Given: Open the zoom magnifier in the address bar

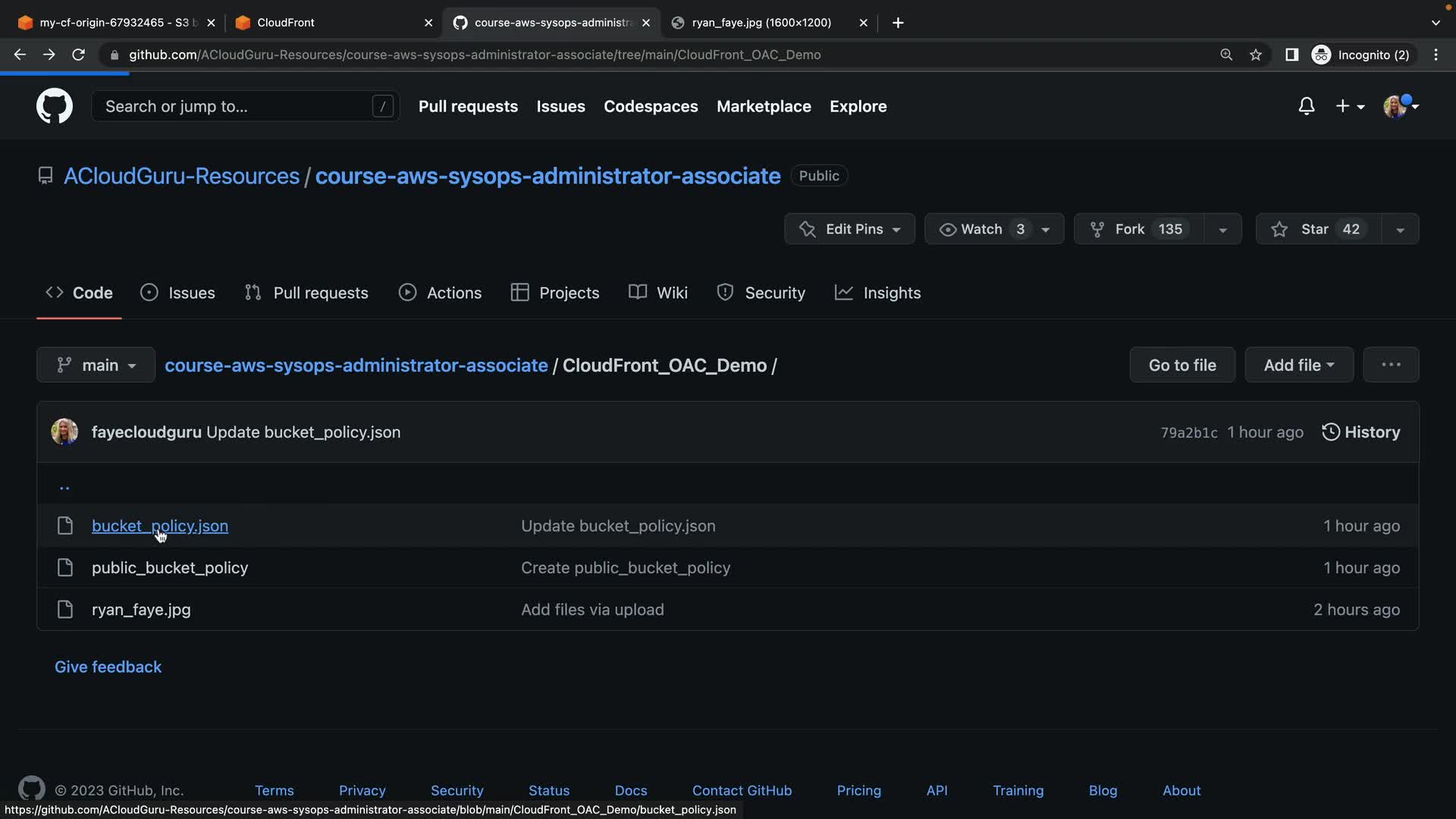Looking at the screenshot, I should [1225, 55].
